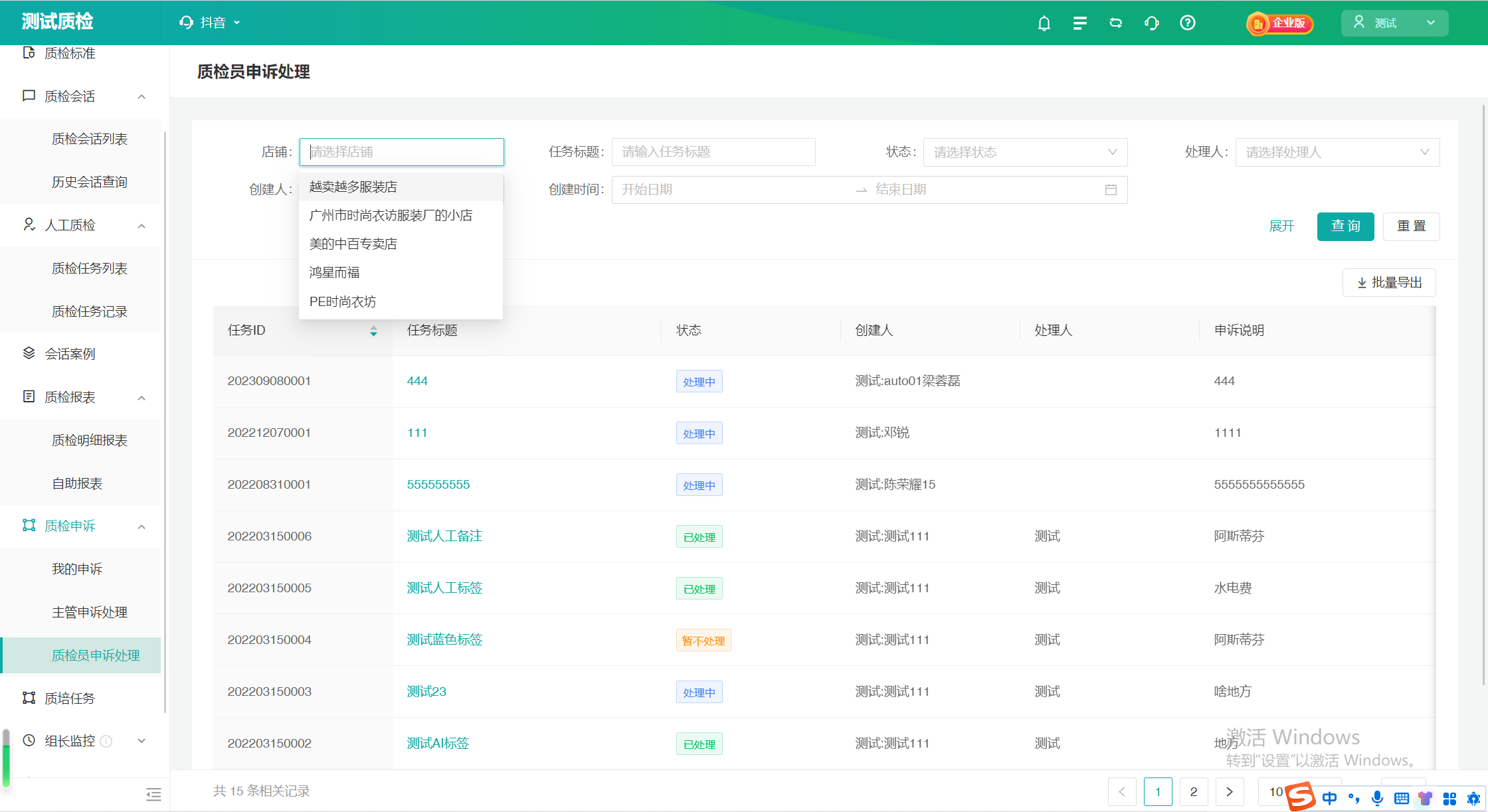Expand the 组长监控 sidebar group

tap(141, 741)
